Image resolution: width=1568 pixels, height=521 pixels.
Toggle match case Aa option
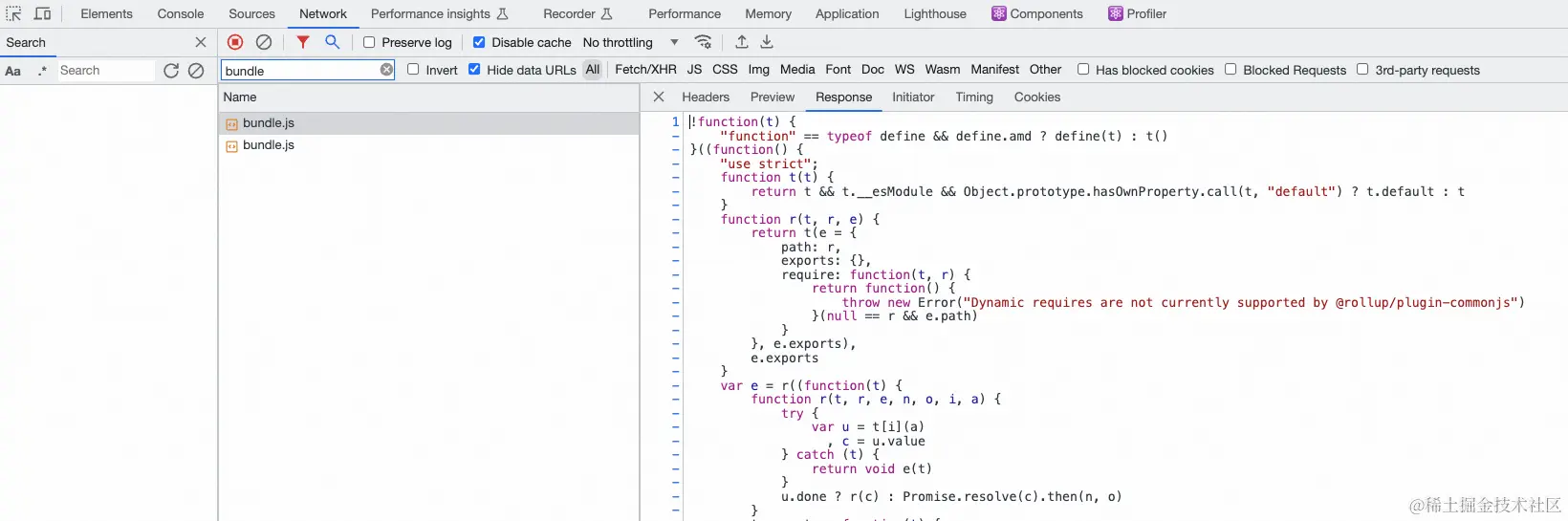(13, 71)
